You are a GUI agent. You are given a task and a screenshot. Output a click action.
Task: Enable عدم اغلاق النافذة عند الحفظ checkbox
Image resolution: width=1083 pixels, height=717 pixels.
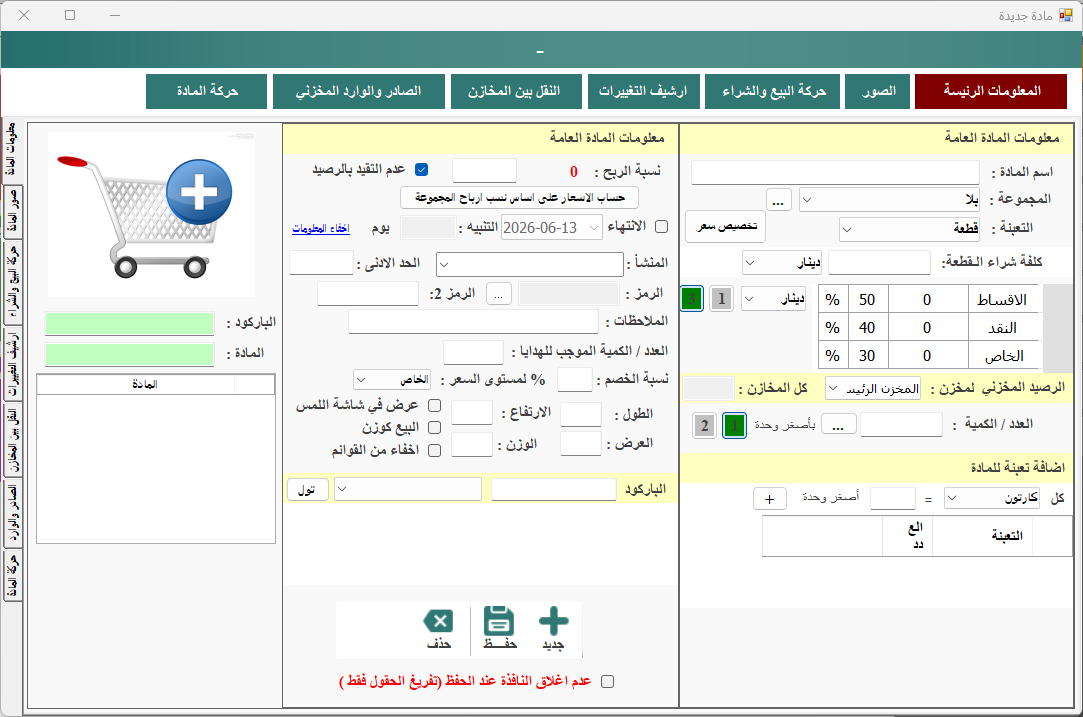(607, 681)
